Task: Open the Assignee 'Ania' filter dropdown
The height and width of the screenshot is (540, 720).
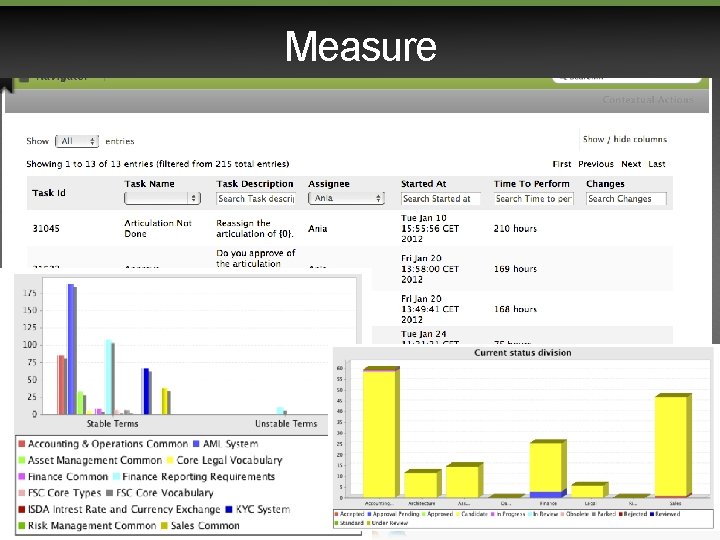Action: pyautogui.click(x=346, y=198)
